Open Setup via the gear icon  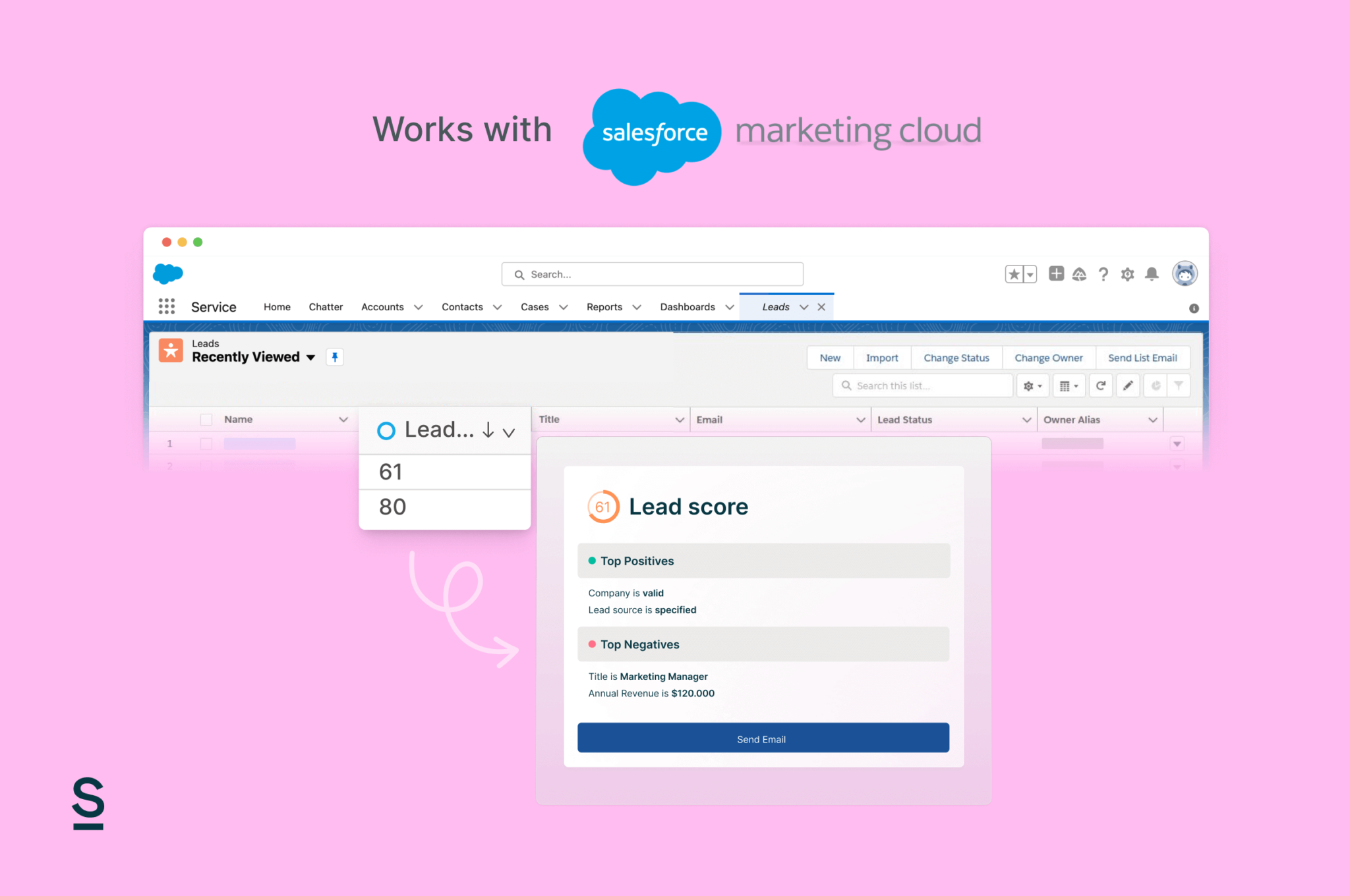tap(1128, 273)
